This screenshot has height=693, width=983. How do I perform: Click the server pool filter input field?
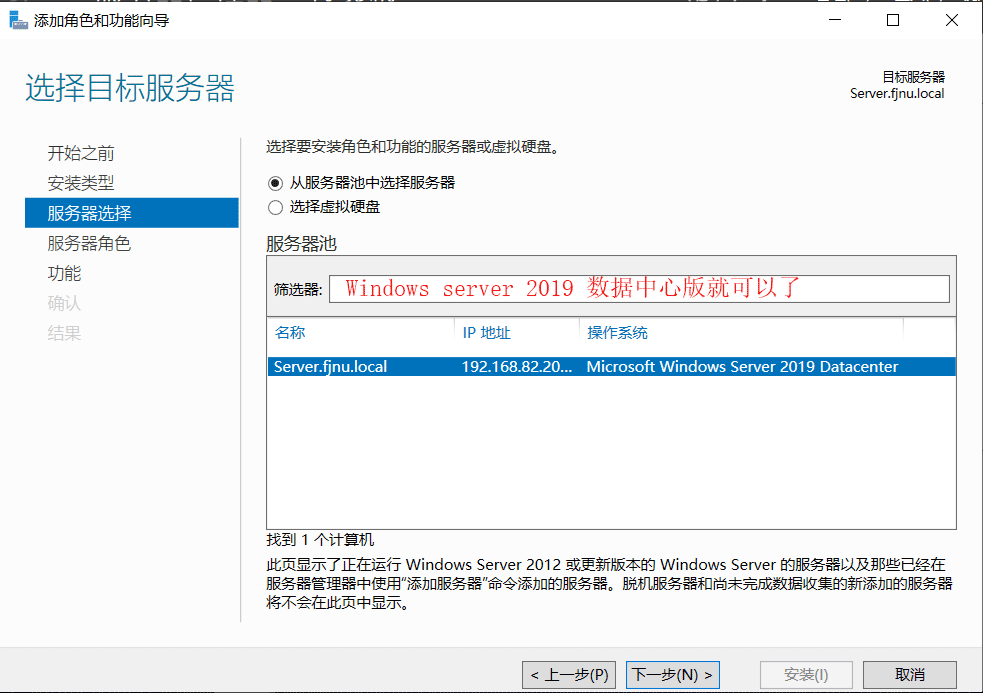[639, 289]
